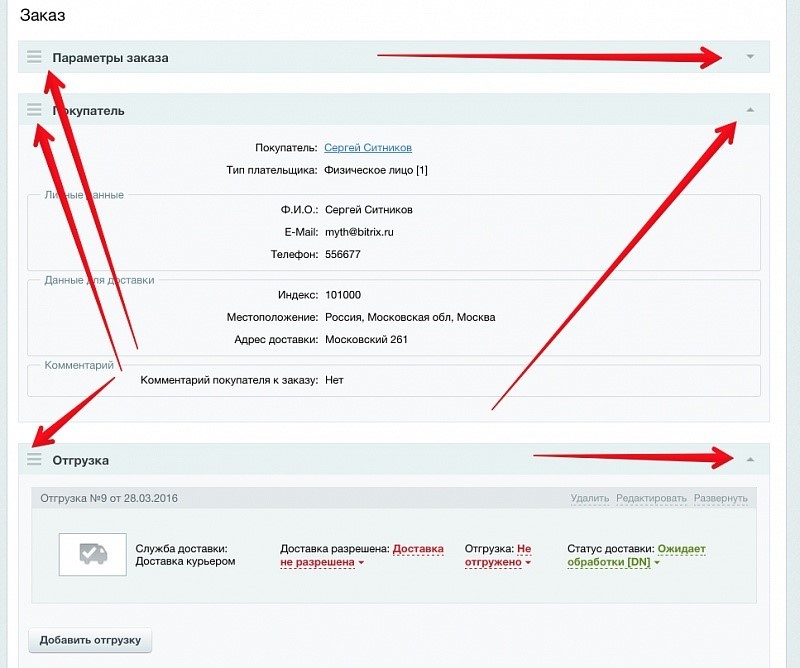This screenshot has height=668, width=800.
Task: Click drag handle icon of Покупатель section
Action: (34, 109)
